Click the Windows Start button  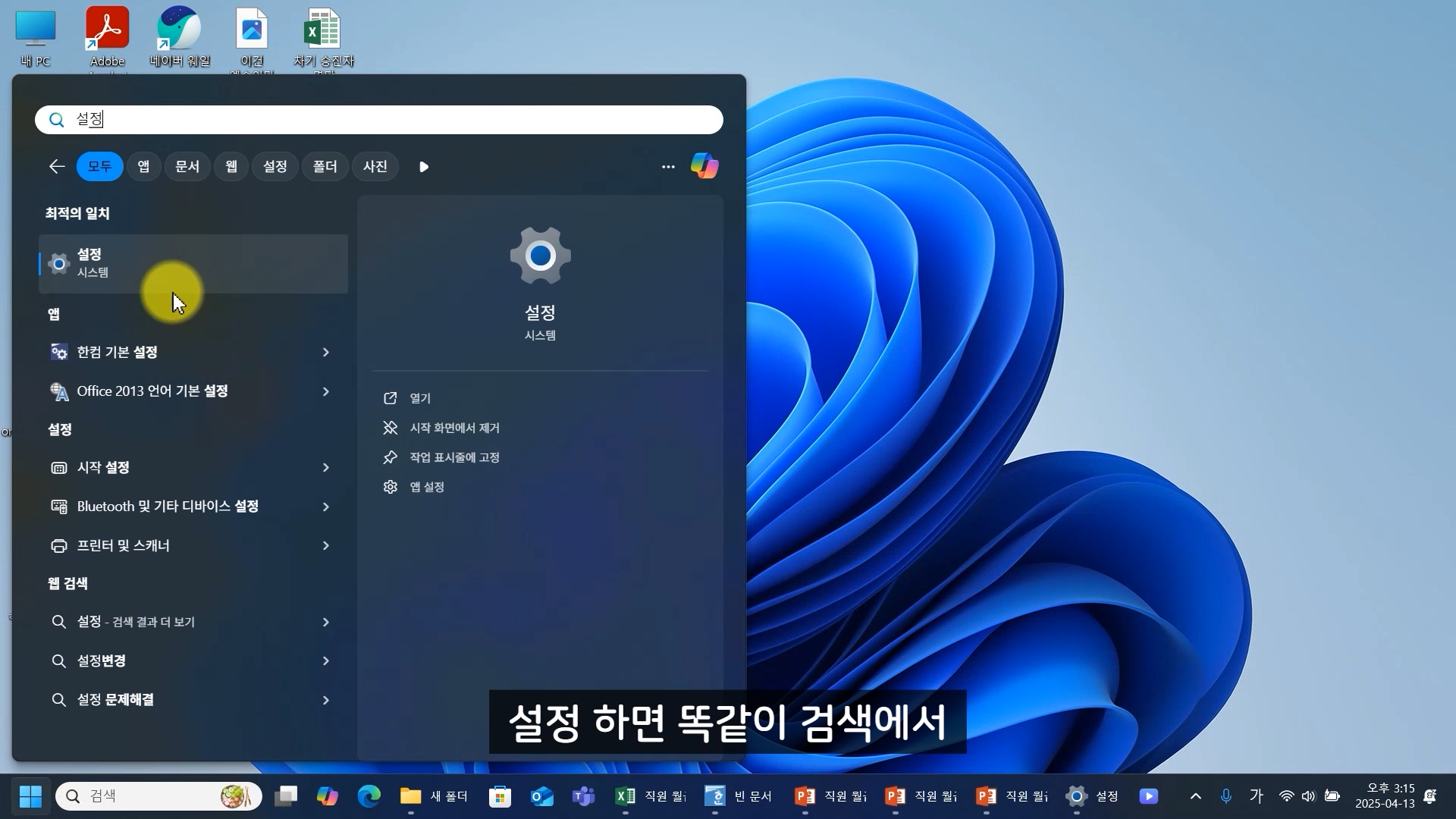click(x=30, y=796)
